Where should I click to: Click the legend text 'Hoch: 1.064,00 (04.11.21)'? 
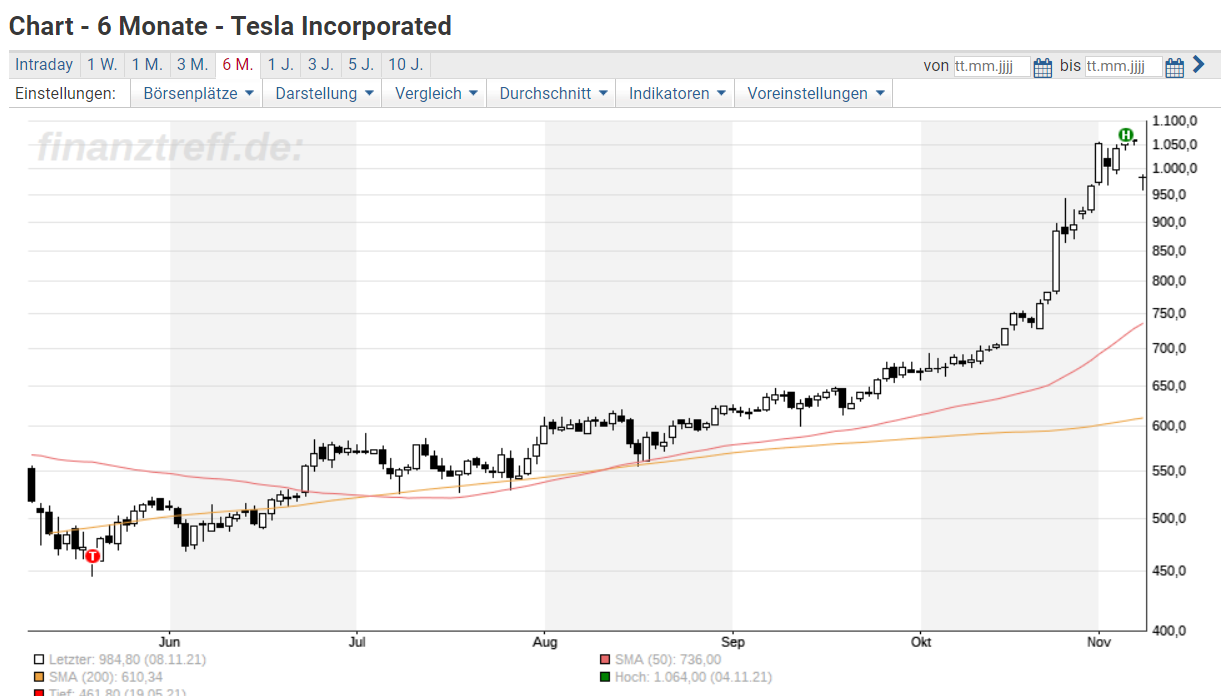pyautogui.click(x=692, y=677)
